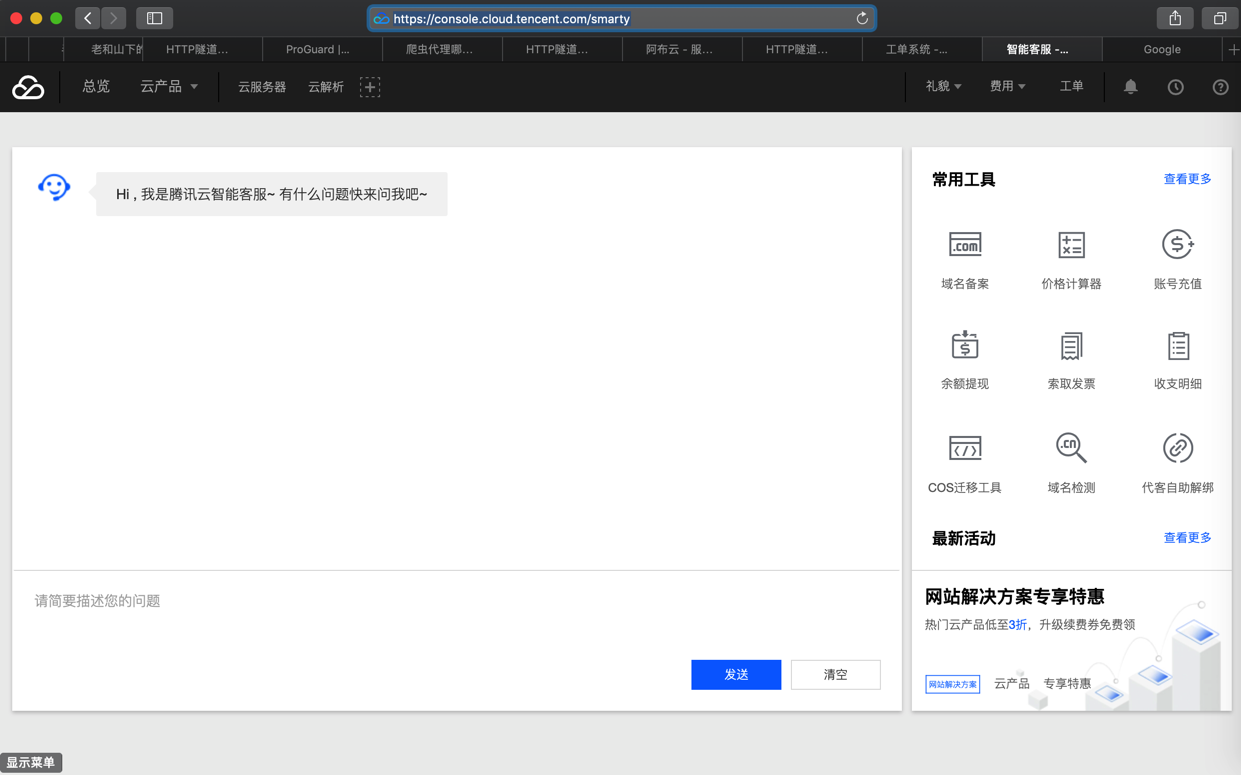This screenshot has height=775, width=1241.
Task: Add a shortcut with the dashed plus icon
Action: [x=370, y=87]
